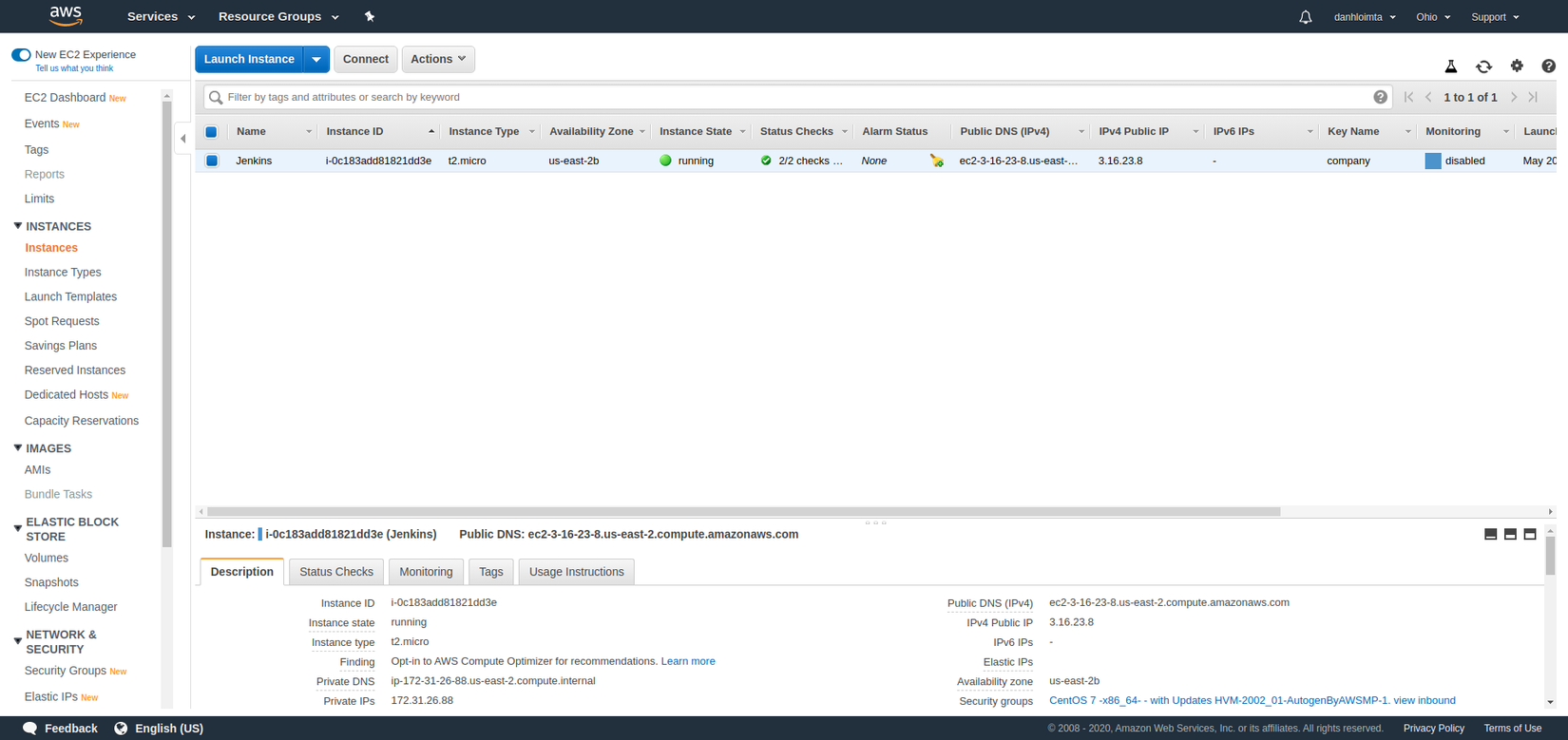Open the Actions dropdown
1568x740 pixels.
pyautogui.click(x=438, y=59)
